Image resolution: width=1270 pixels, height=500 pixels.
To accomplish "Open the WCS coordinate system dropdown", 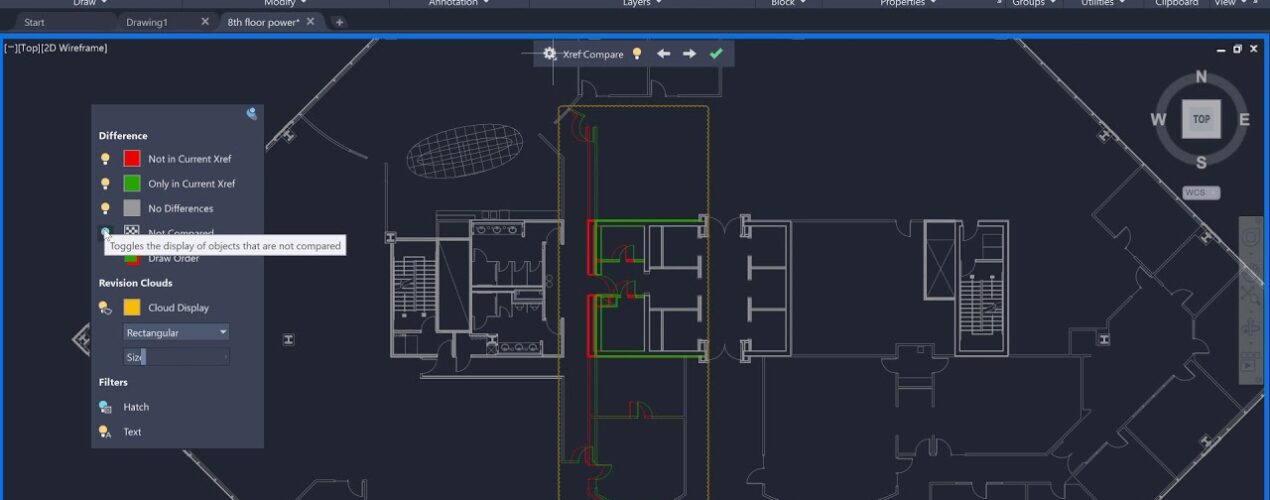I will pyautogui.click(x=1201, y=193).
